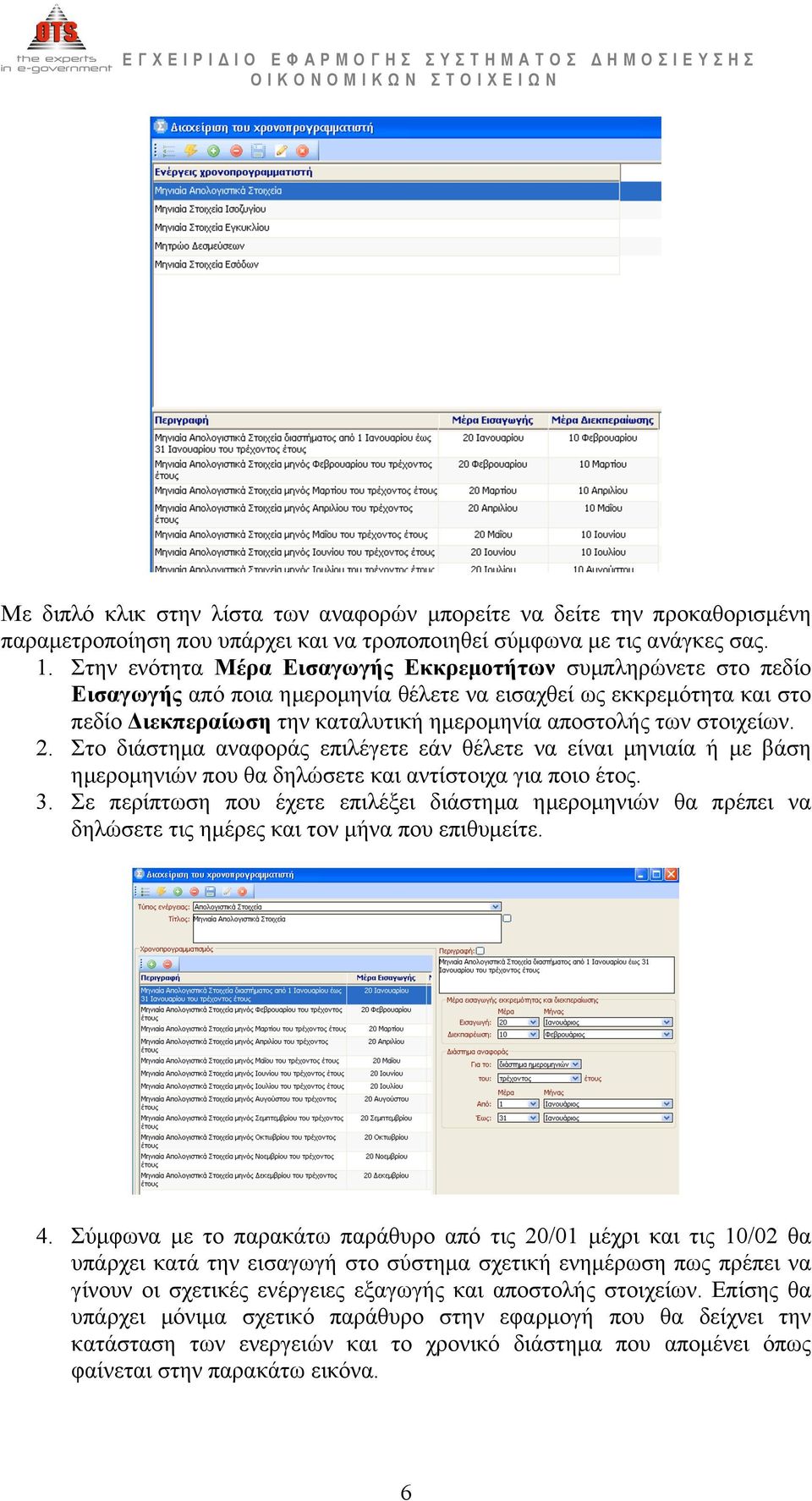This screenshot has height=1501, width=812.
Task: Open the 'Για το' dropdown showing διάστημα ημερομηνιών
Action: click(575, 1064)
